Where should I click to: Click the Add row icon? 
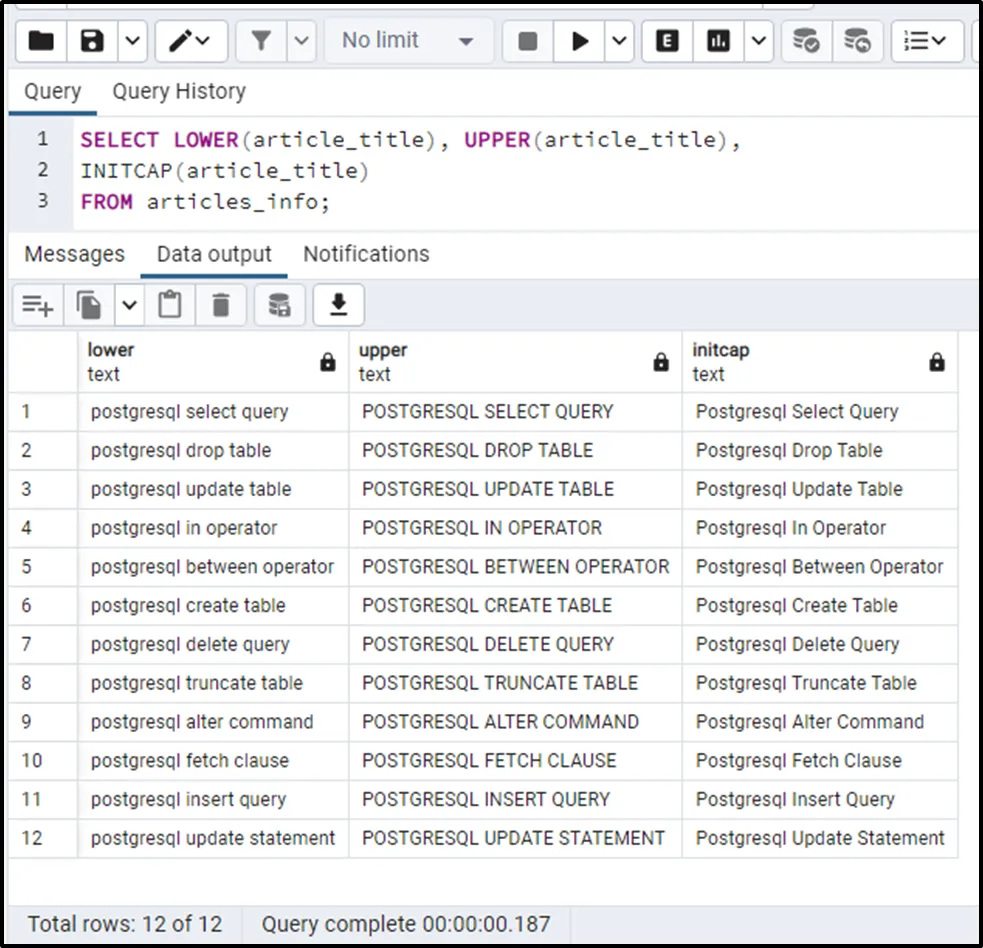pos(38,305)
